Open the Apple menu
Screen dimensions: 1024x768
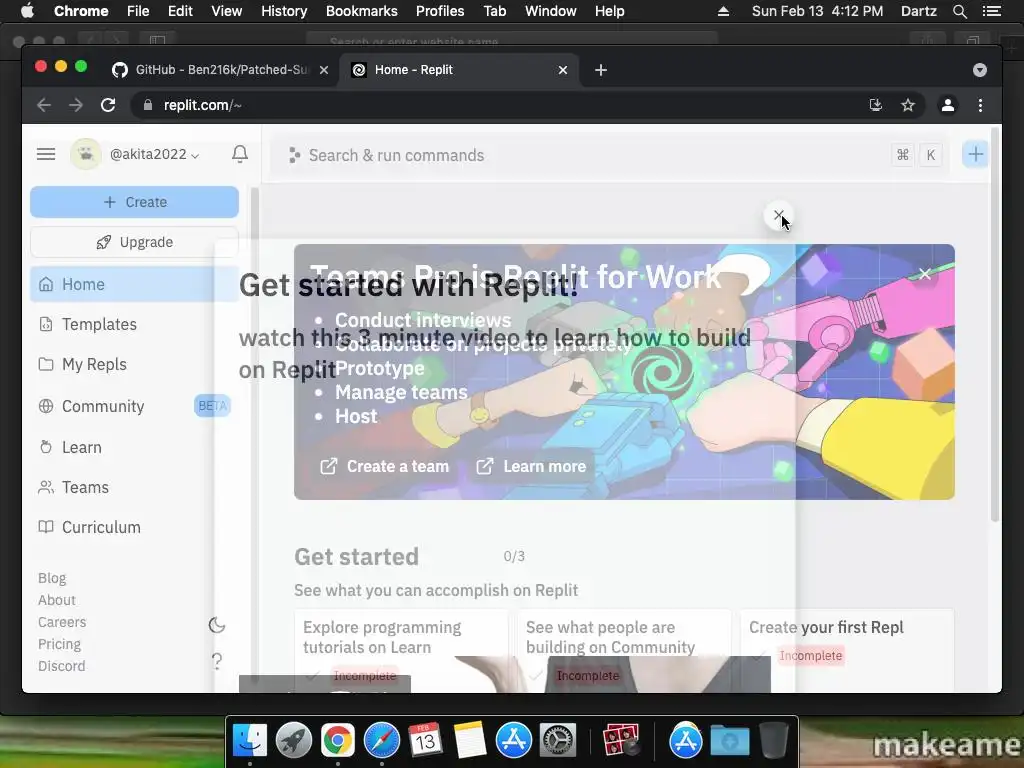click(x=27, y=11)
